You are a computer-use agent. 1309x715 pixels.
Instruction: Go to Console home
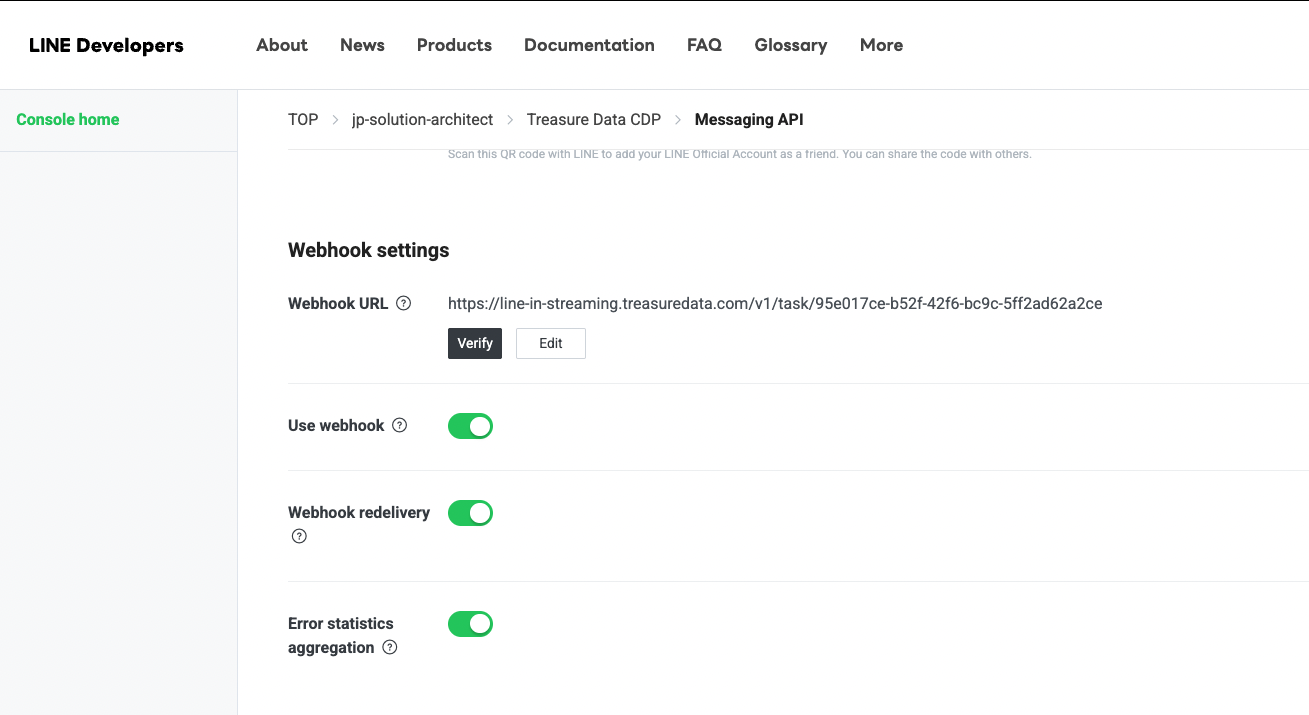click(x=67, y=119)
